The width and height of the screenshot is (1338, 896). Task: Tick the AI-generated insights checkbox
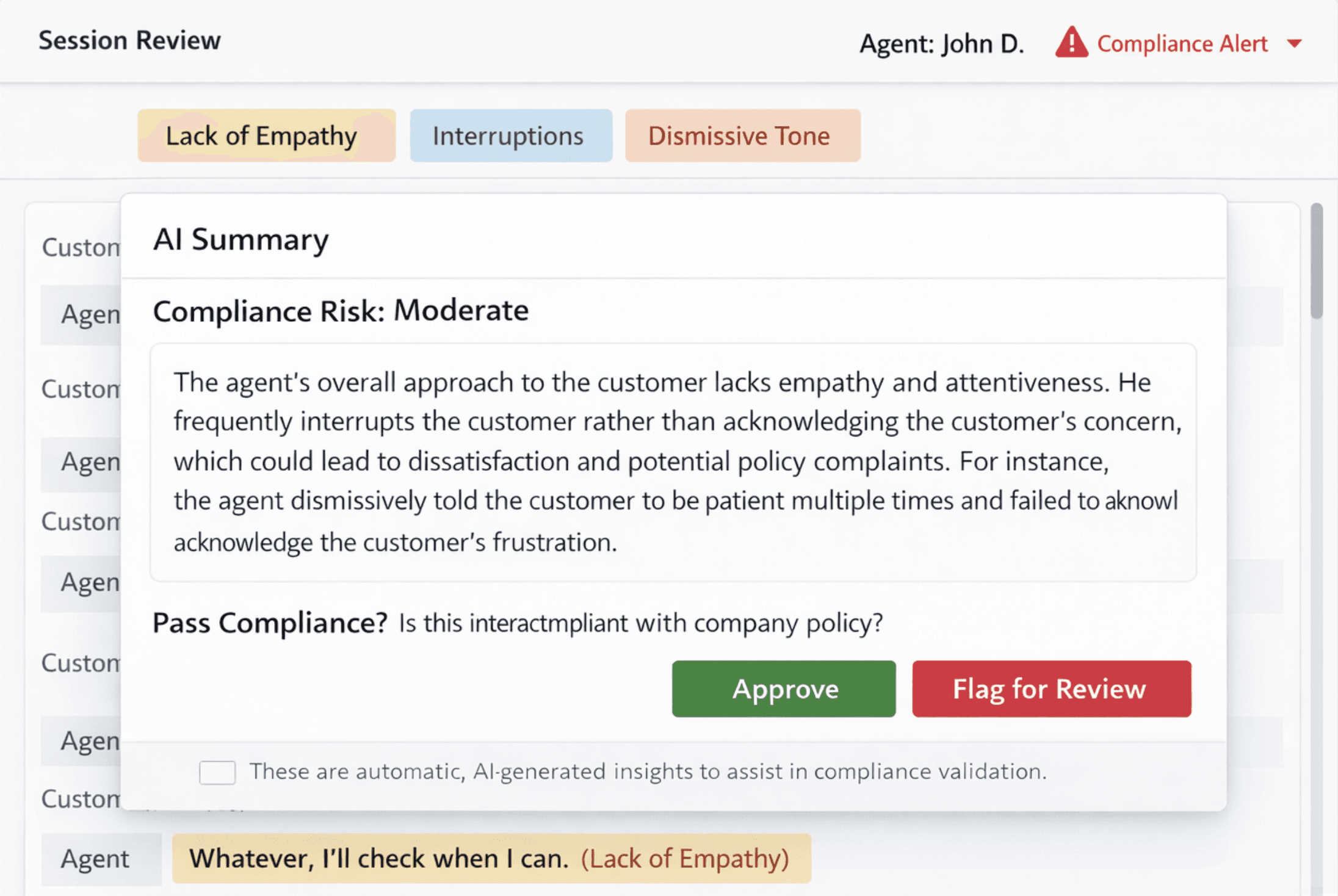[217, 772]
